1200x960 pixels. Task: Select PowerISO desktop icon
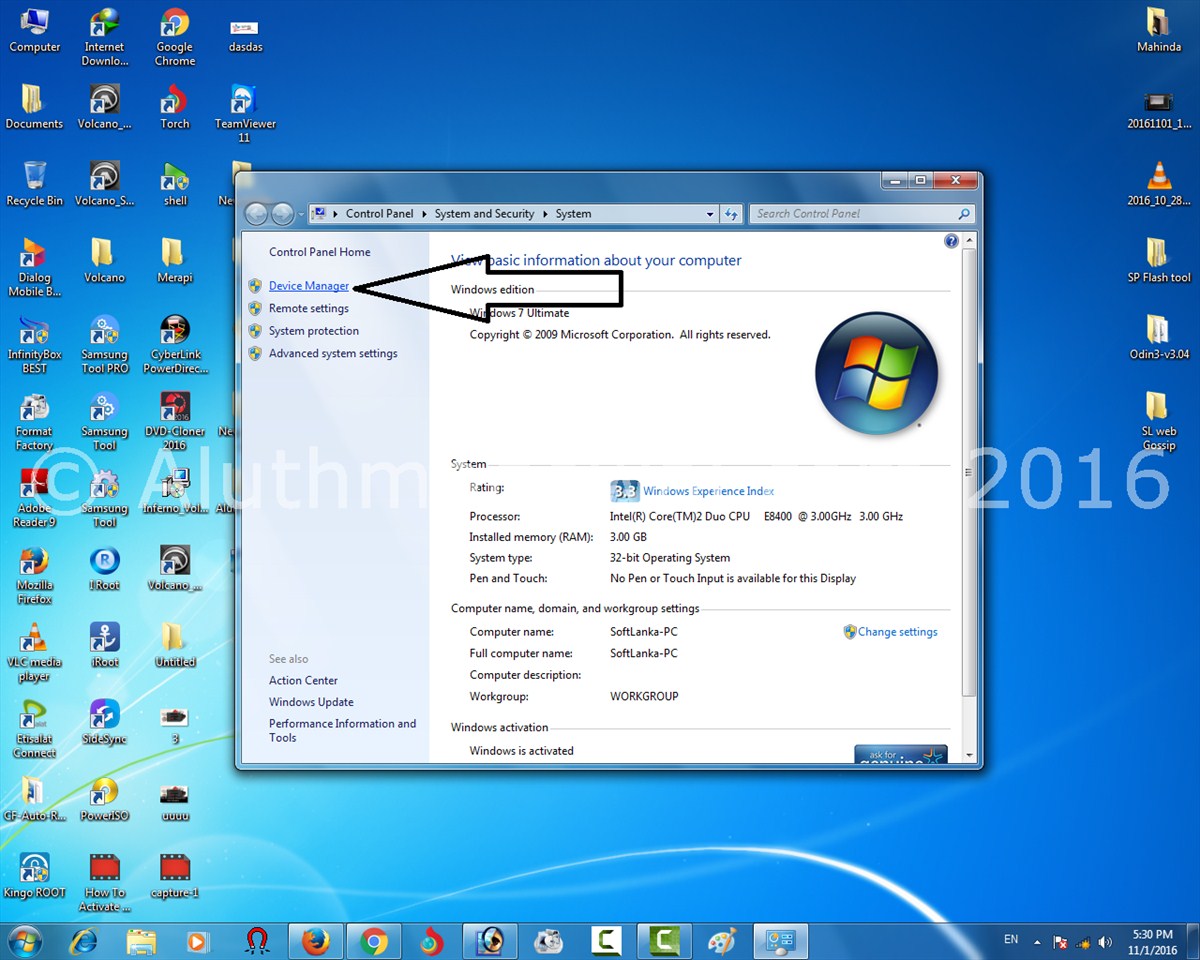coord(105,799)
